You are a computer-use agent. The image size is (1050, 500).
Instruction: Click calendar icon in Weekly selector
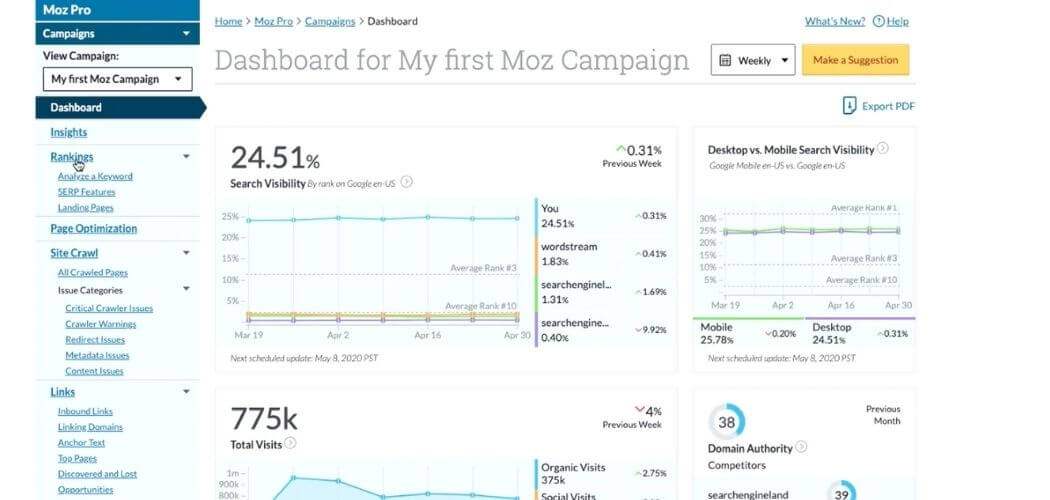[x=725, y=60]
